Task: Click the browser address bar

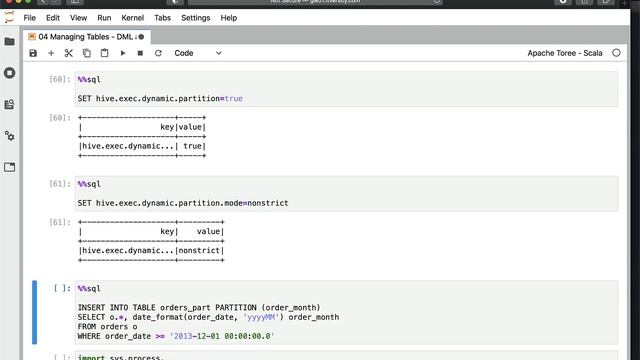Action: coord(315,2)
